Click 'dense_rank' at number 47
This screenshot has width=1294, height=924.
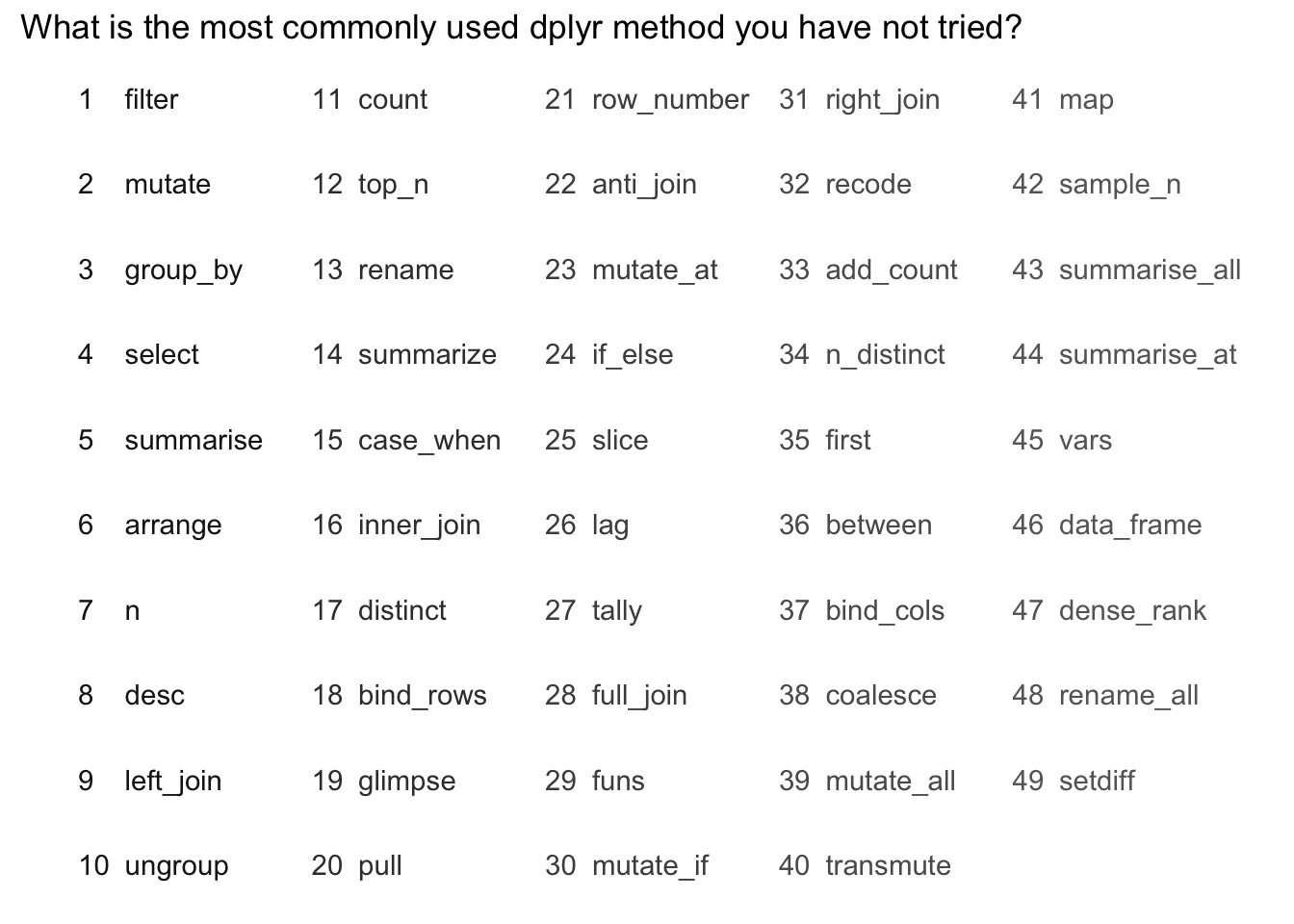coord(1132,611)
